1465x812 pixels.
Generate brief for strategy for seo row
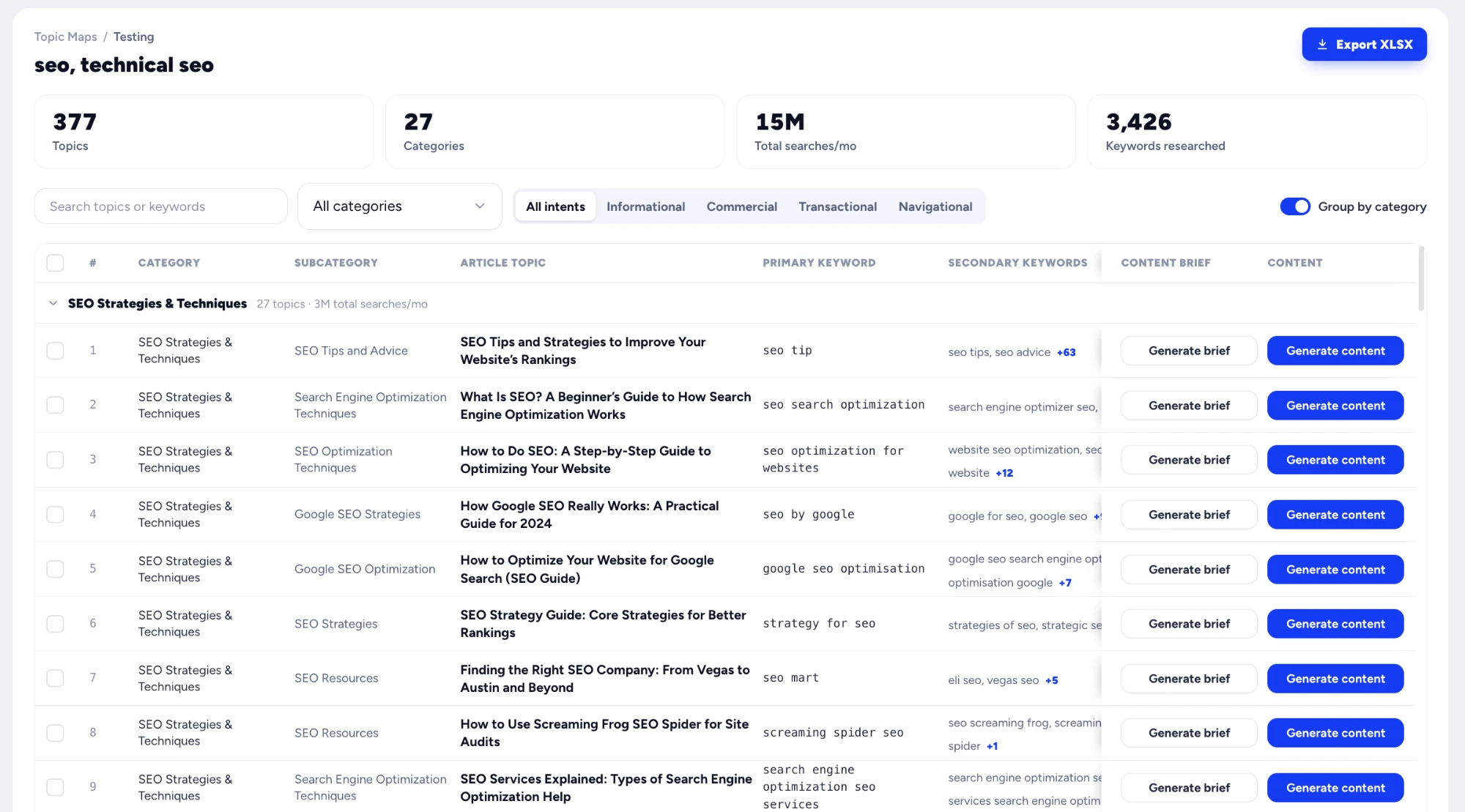point(1189,624)
